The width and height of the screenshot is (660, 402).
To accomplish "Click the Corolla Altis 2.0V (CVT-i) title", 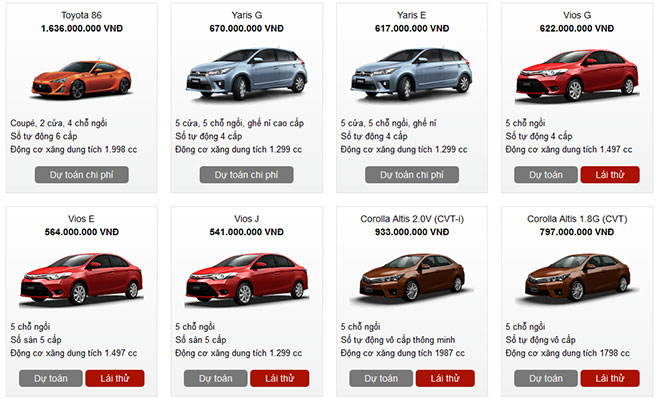I will (x=412, y=219).
